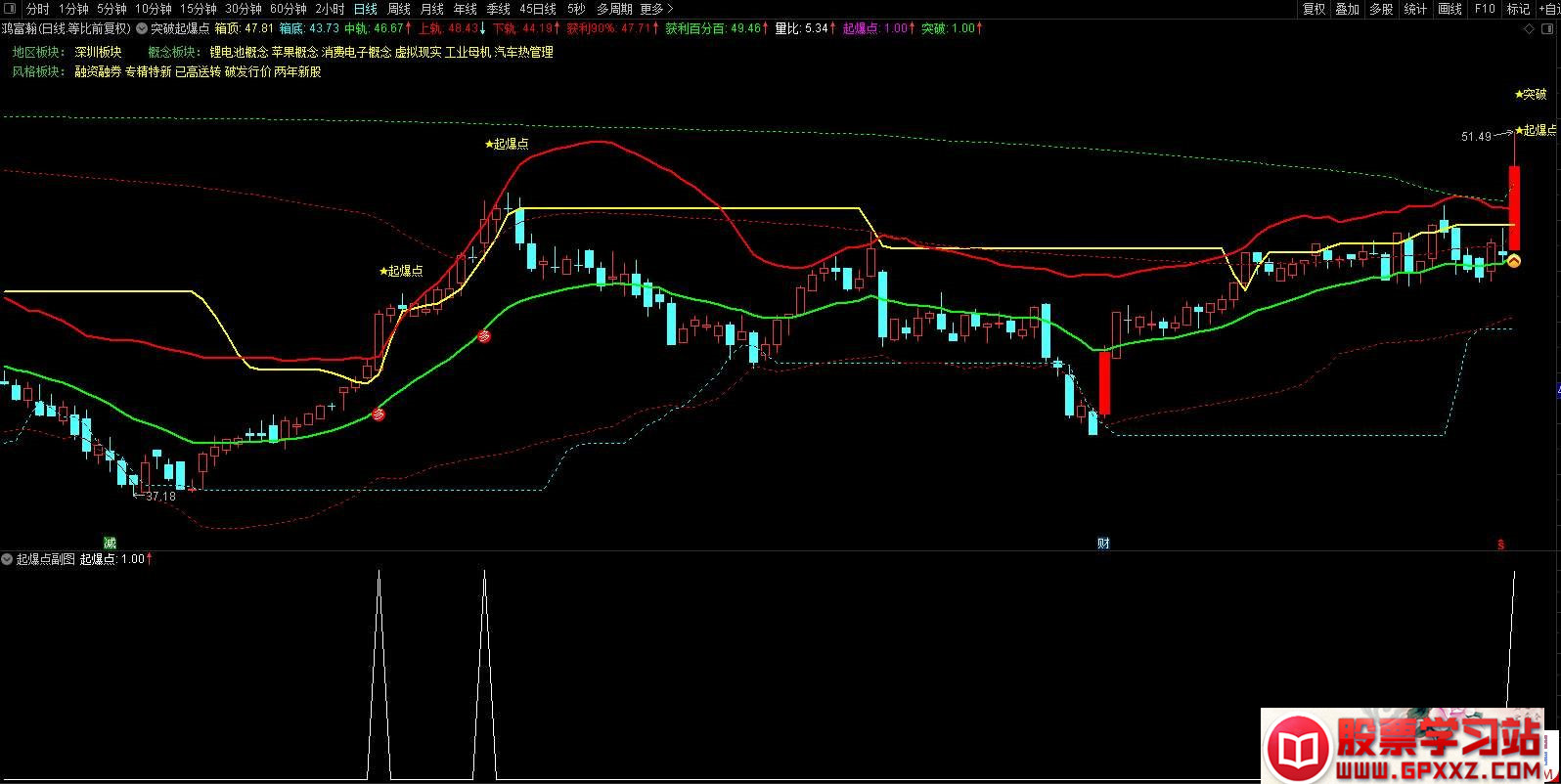Click the 两年新股 style link
The width and height of the screenshot is (1561, 784).
click(297, 71)
